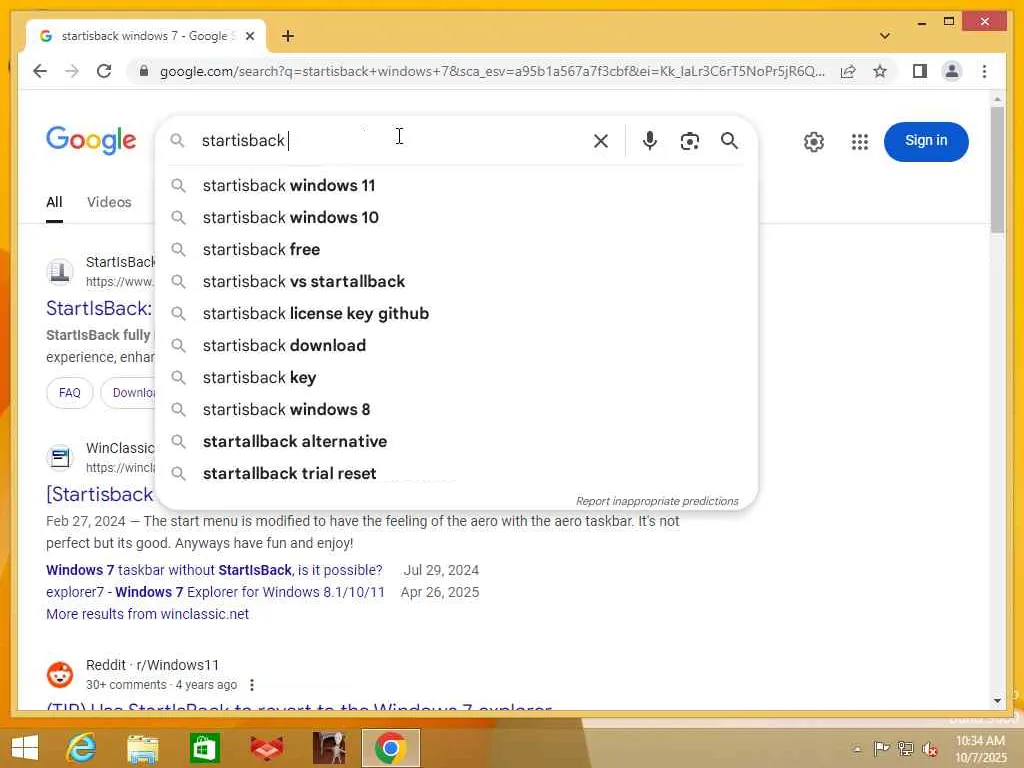Show hidden tray icons arrow

[857, 749]
